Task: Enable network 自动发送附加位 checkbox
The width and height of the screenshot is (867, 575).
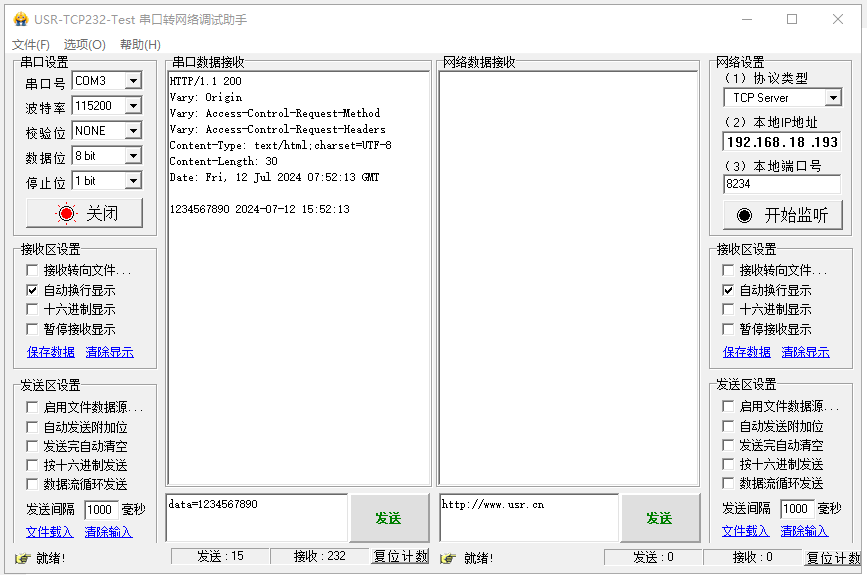Action: click(728, 426)
